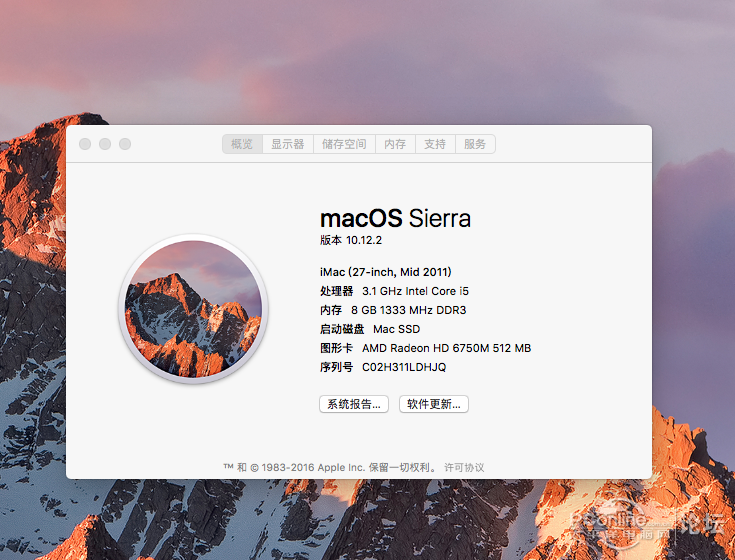The height and width of the screenshot is (560, 735).
Task: Select the 储存空间 tab
Action: pyautogui.click(x=344, y=144)
